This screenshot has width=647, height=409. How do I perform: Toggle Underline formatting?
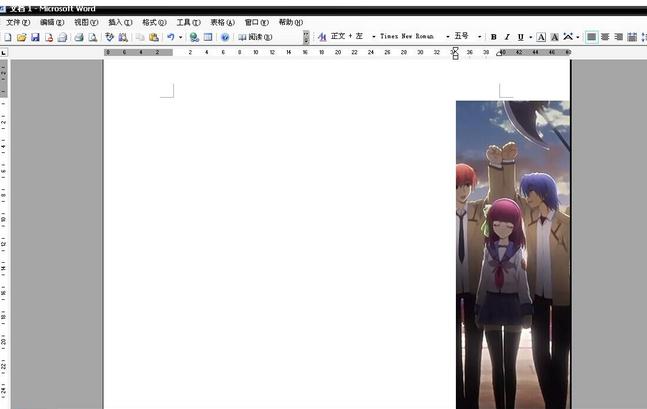click(521, 37)
